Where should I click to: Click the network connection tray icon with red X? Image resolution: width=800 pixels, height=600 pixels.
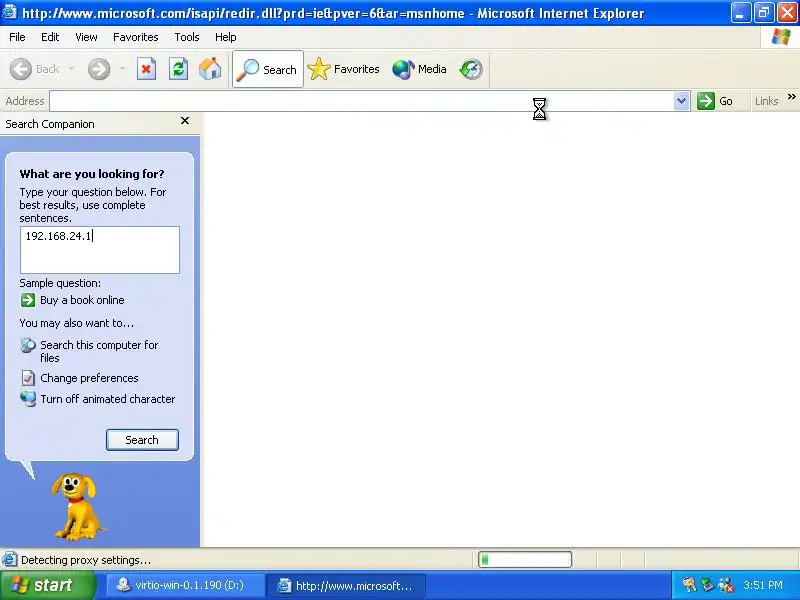(726, 585)
